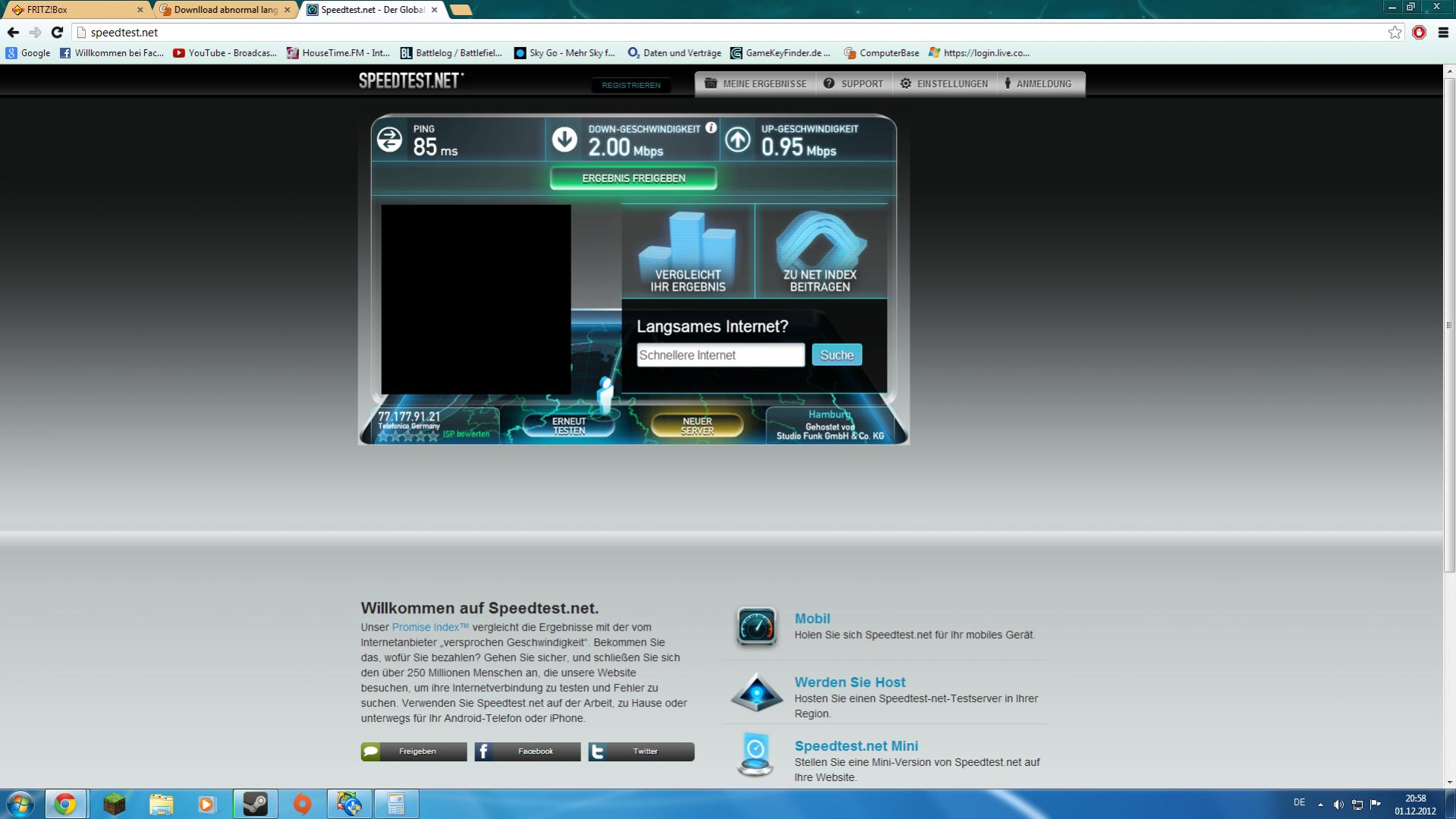
Task: Reload the speedtest.net page
Action: click(57, 33)
